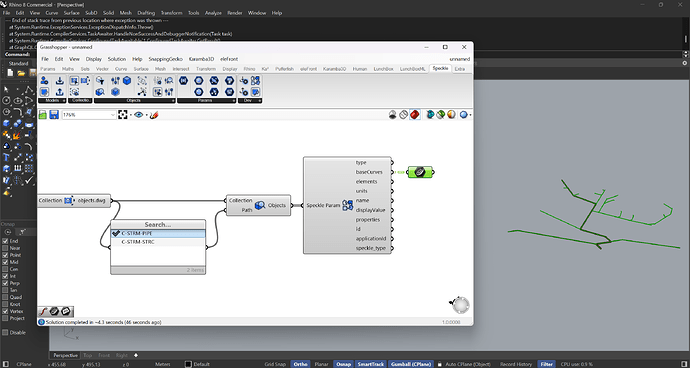Screen dimensions: 690x368
Task: Enable the Near osnap checkbox
Action: coord(5,248)
